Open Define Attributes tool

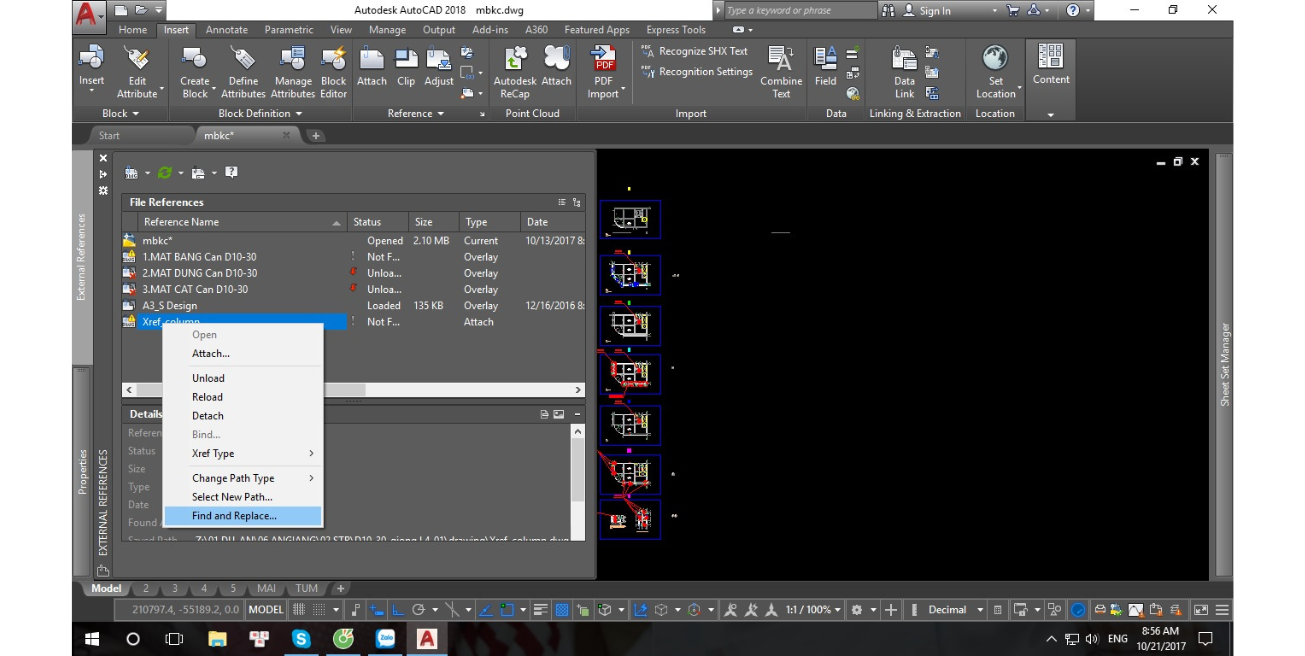[243, 72]
